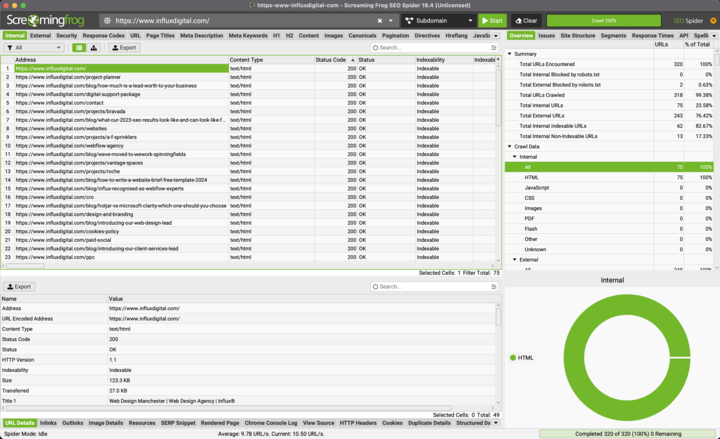This screenshot has height=439, width=720.
Task: Collapse the External tree node
Action: (x=514, y=259)
